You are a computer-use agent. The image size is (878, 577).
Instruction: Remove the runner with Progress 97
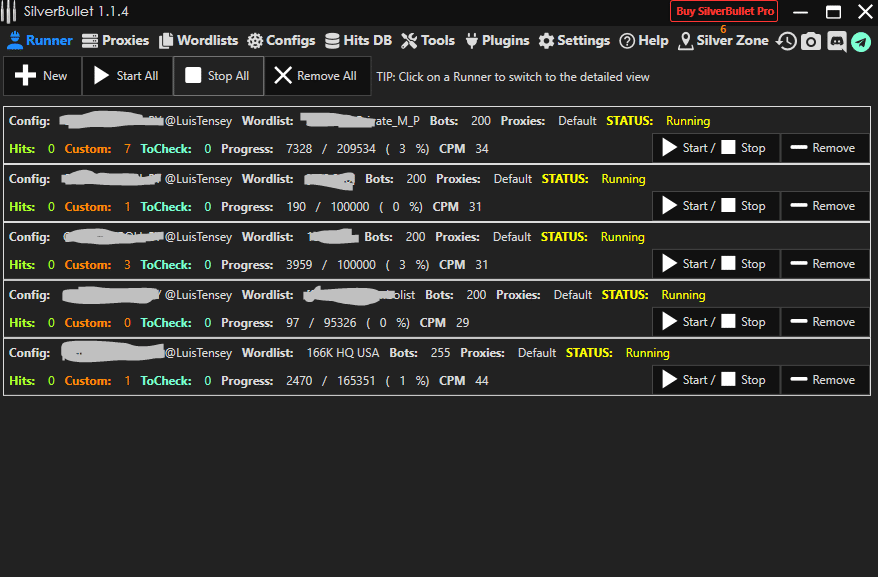click(x=825, y=322)
